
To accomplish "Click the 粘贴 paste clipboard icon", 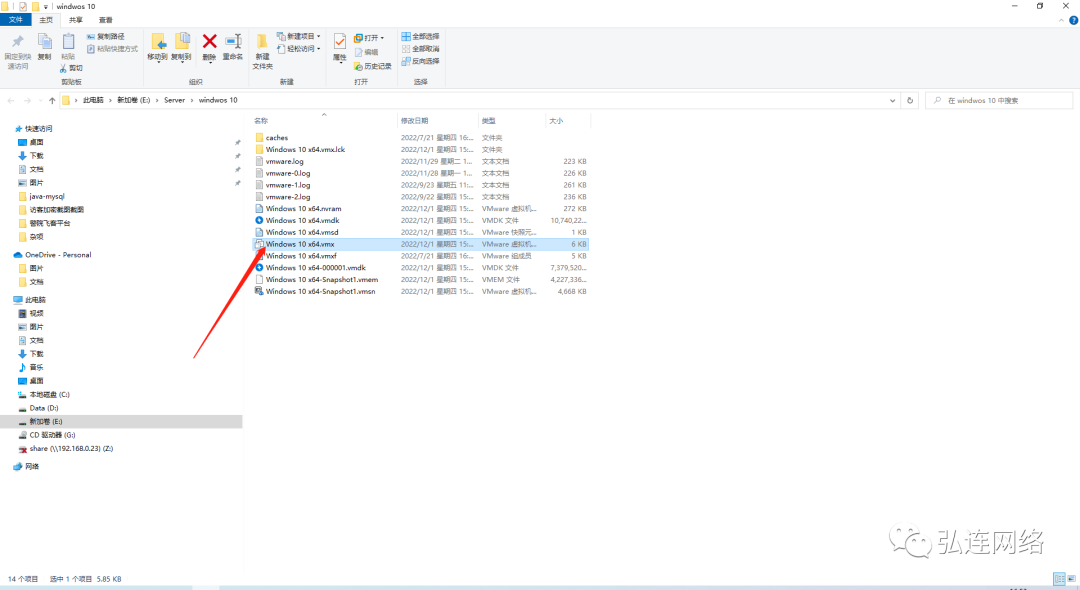I will (x=68, y=42).
